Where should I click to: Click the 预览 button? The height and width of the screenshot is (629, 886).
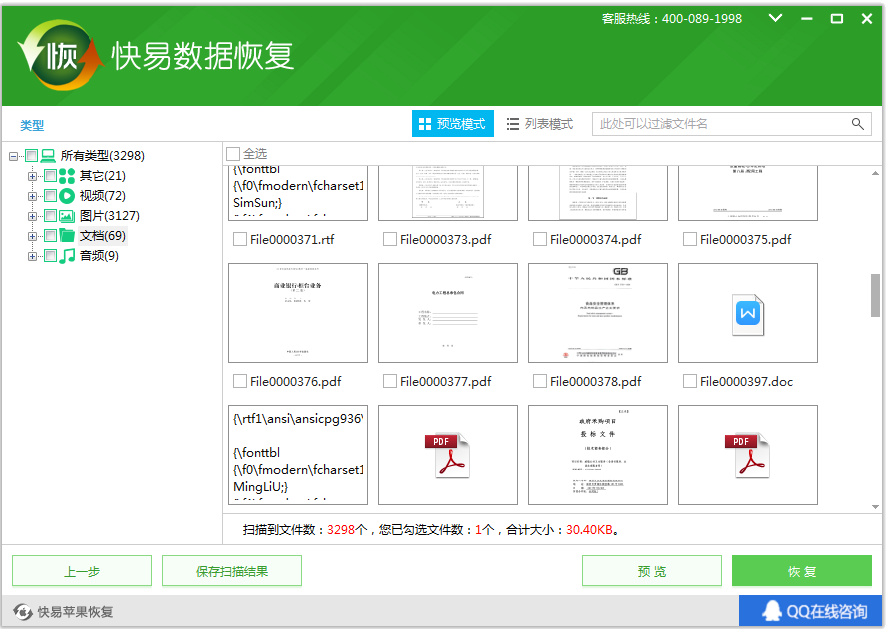point(652,571)
